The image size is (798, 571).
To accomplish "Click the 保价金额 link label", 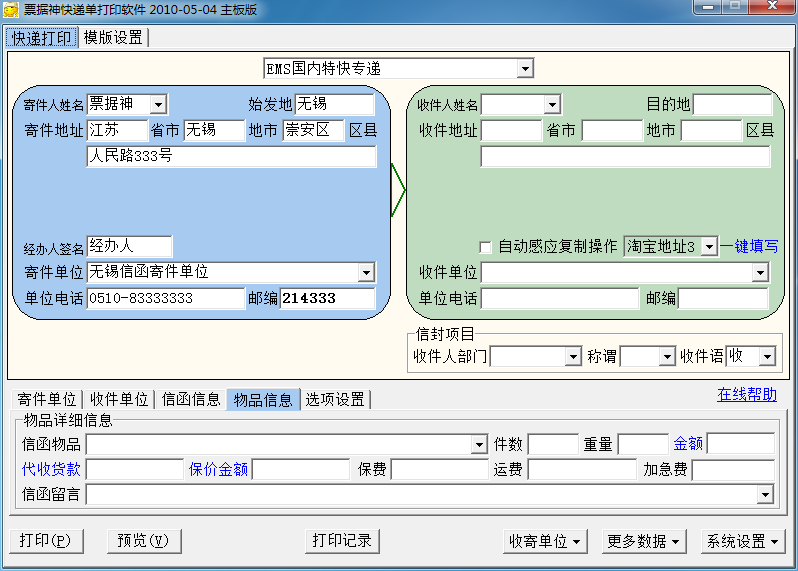I will pos(218,469).
